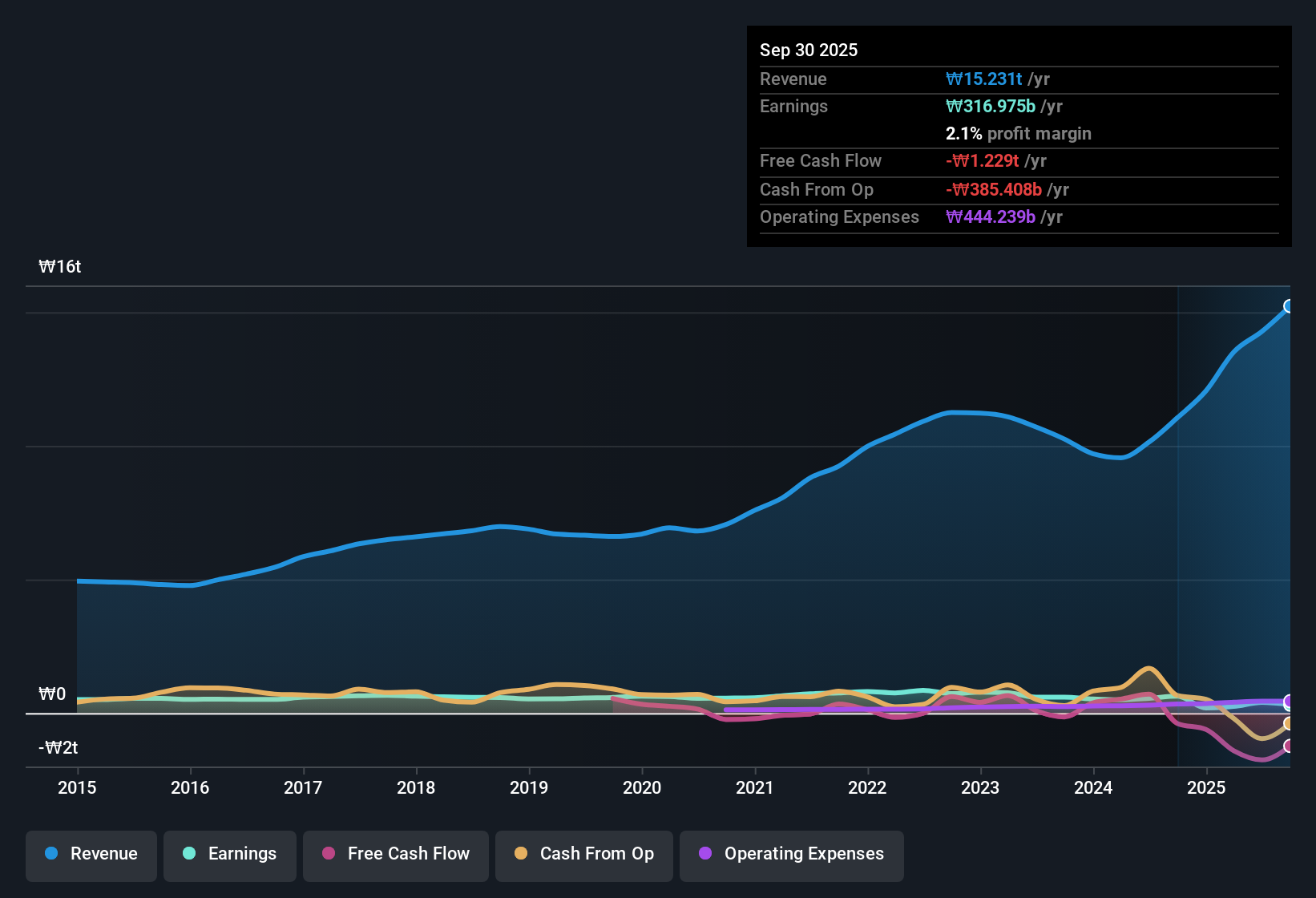This screenshot has width=1316, height=898.
Task: Select the Revenue endpoint marker on the chart
Action: [1289, 305]
